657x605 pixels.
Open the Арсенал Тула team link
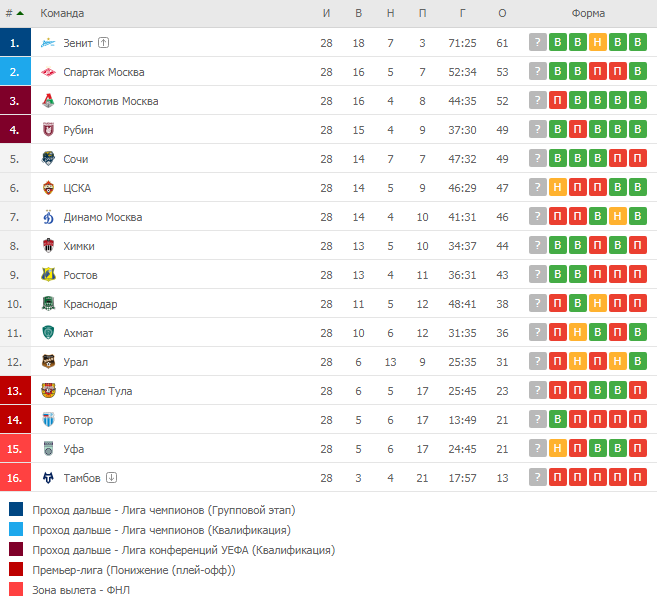98,391
